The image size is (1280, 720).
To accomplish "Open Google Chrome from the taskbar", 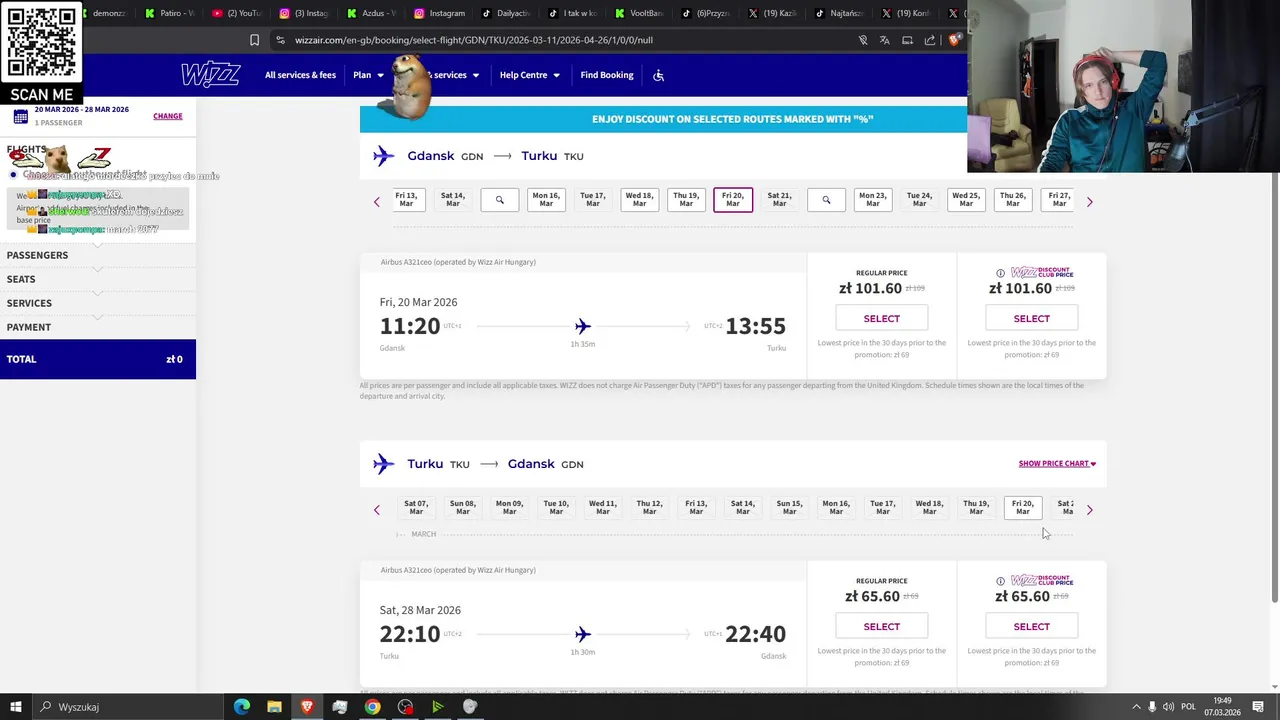I will 372,707.
